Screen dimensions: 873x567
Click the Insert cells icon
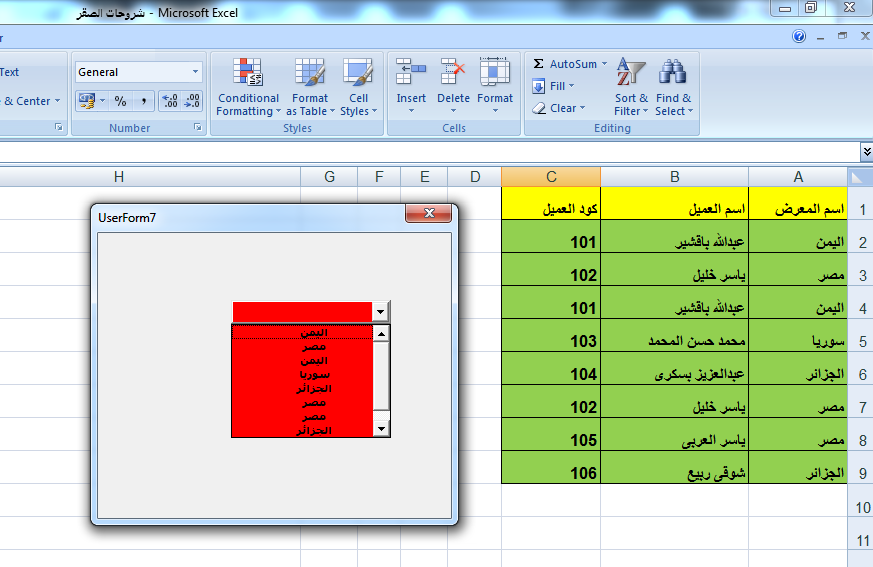pyautogui.click(x=411, y=72)
